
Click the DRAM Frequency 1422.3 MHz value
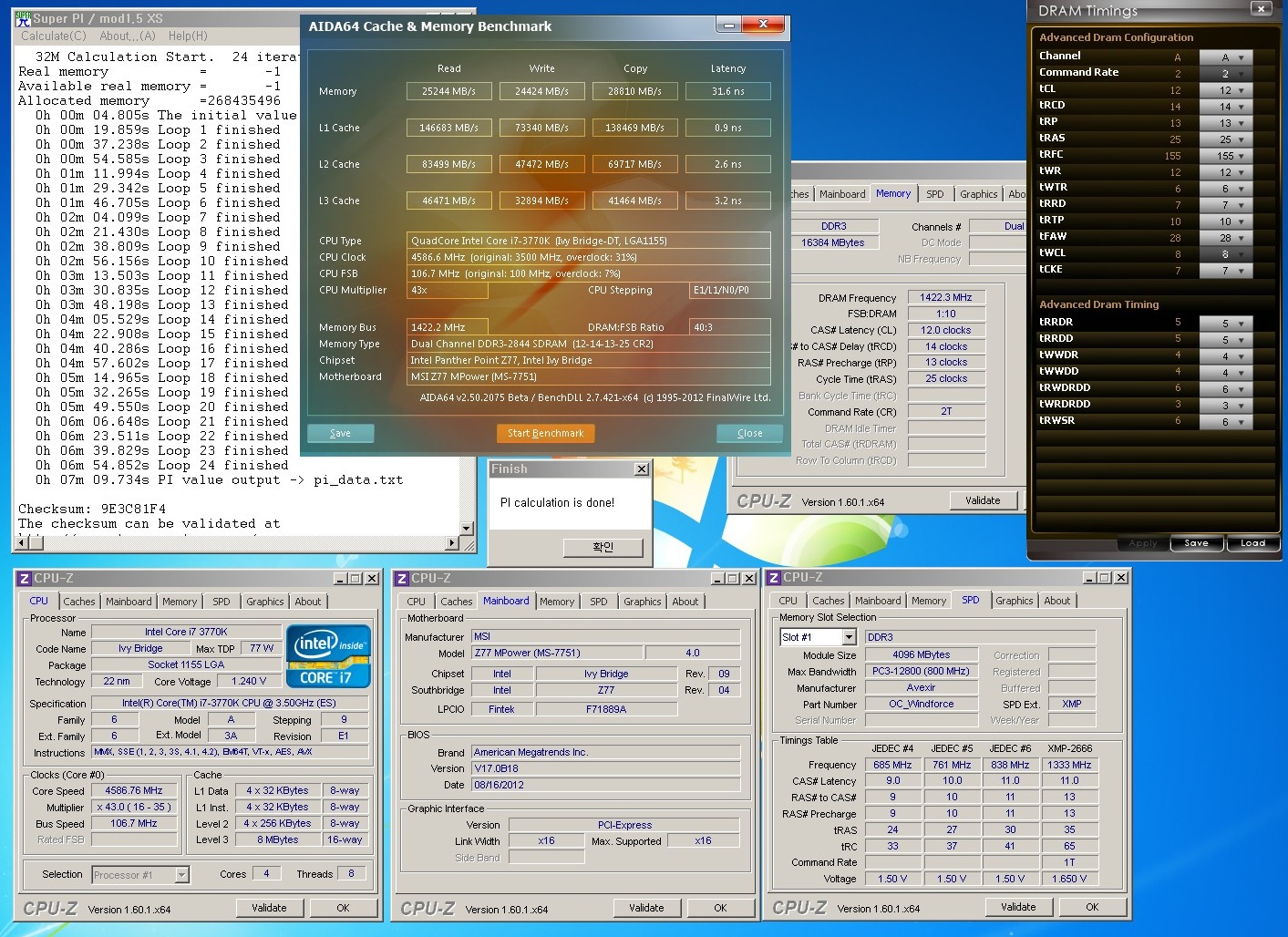pyautogui.click(x=946, y=297)
